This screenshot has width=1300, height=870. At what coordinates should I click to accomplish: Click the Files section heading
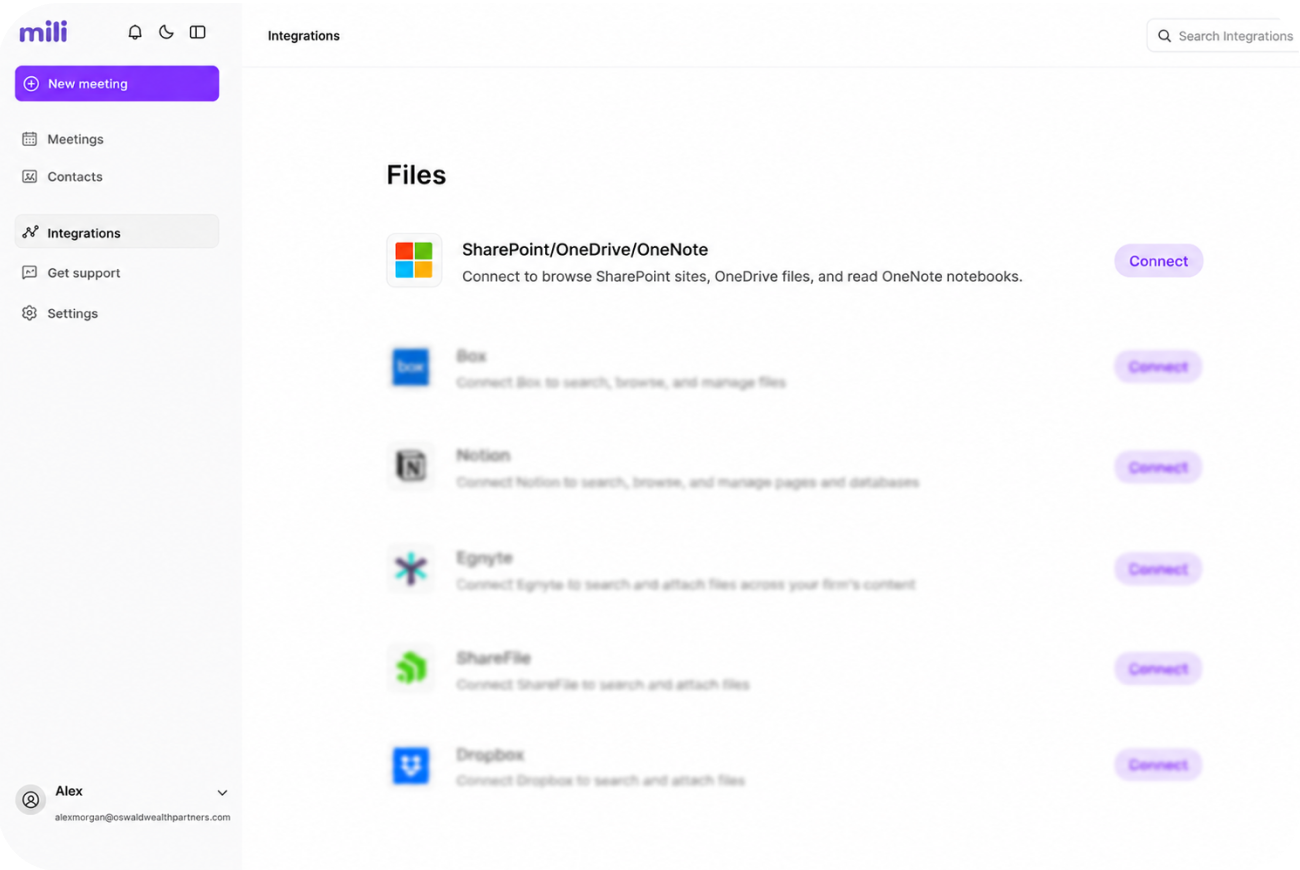click(x=416, y=175)
